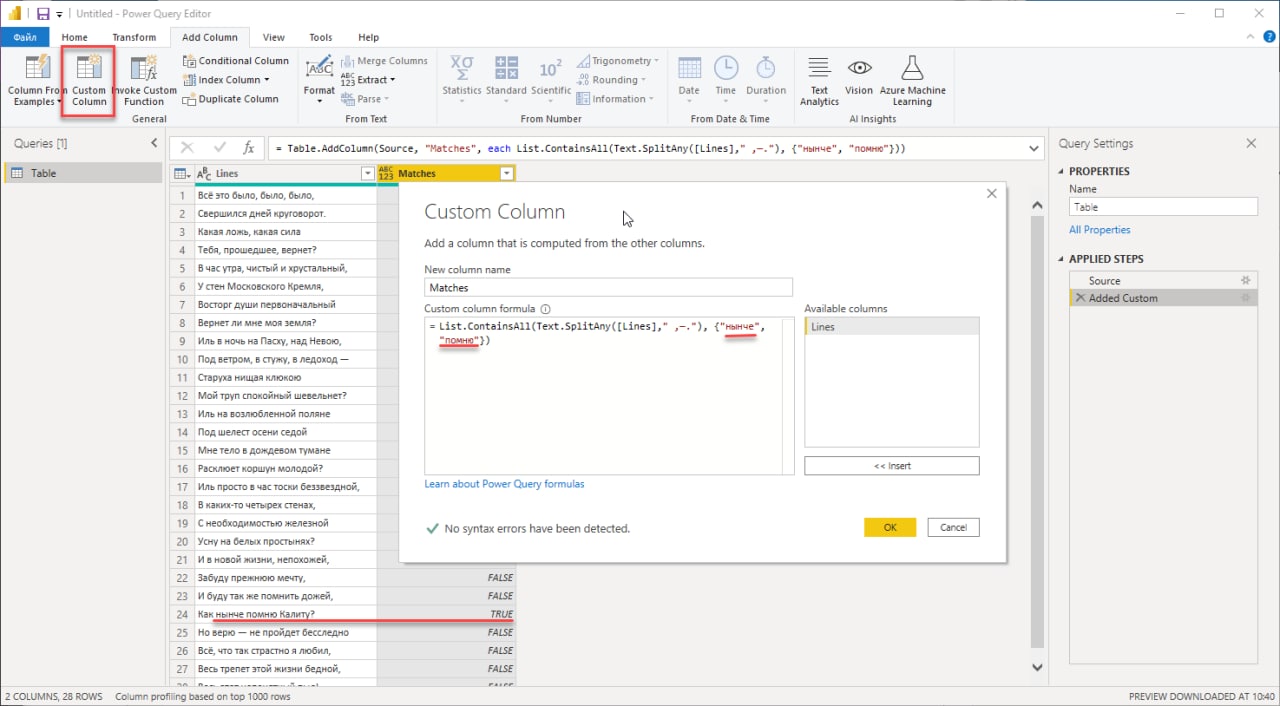Click Cancel in Custom Column dialog

pos(953,527)
